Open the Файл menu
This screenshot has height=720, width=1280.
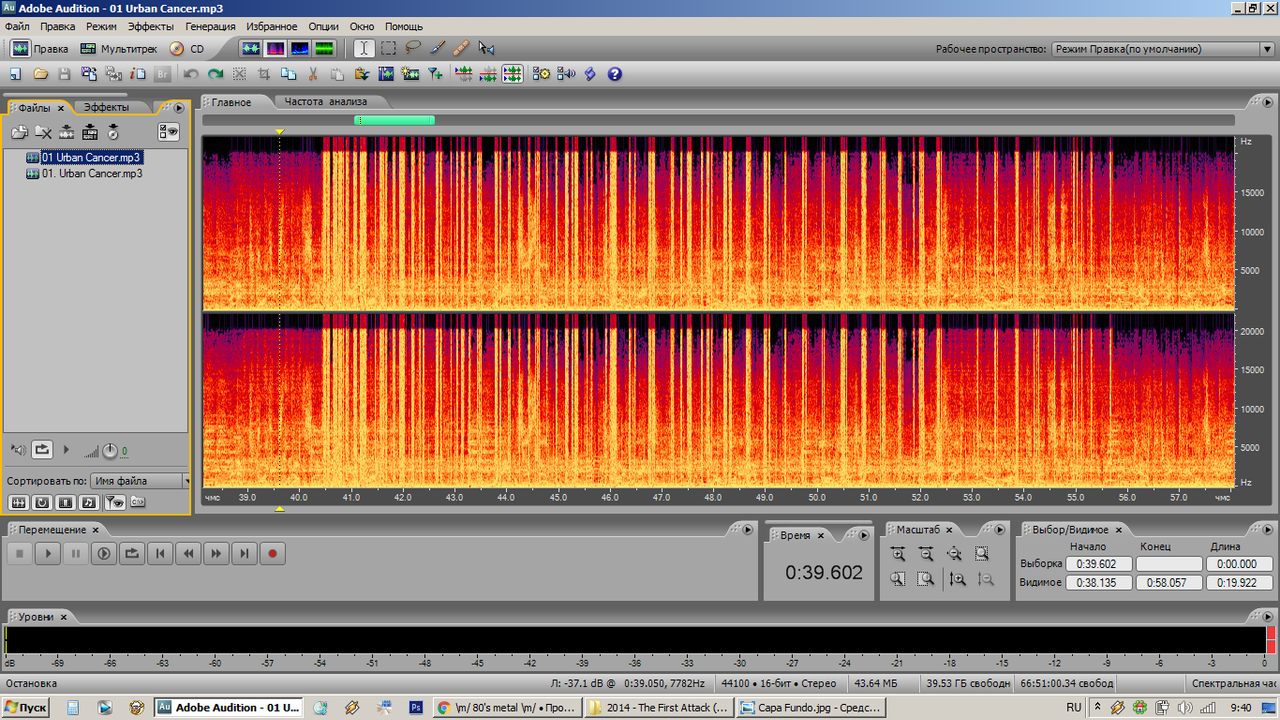17,26
